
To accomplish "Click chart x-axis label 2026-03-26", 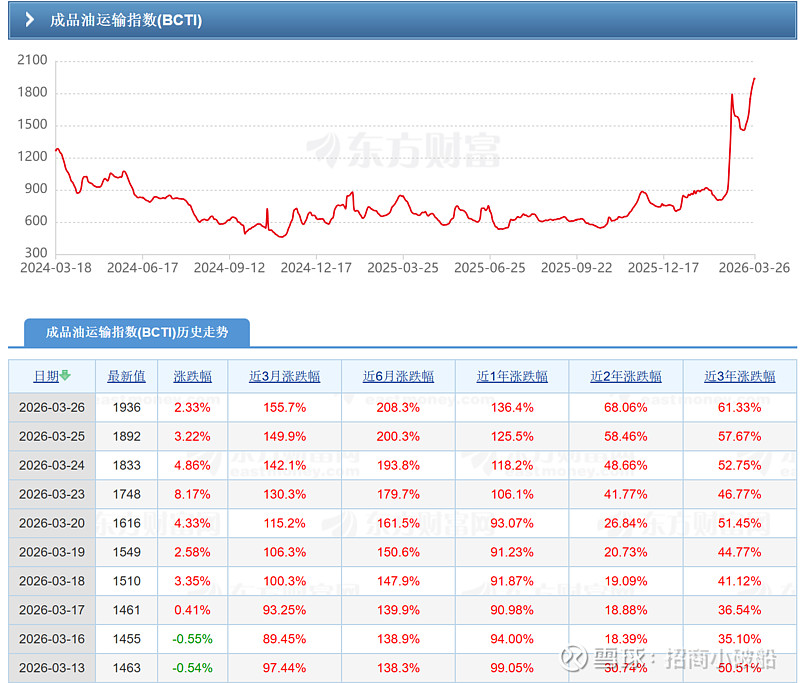I will click(754, 268).
